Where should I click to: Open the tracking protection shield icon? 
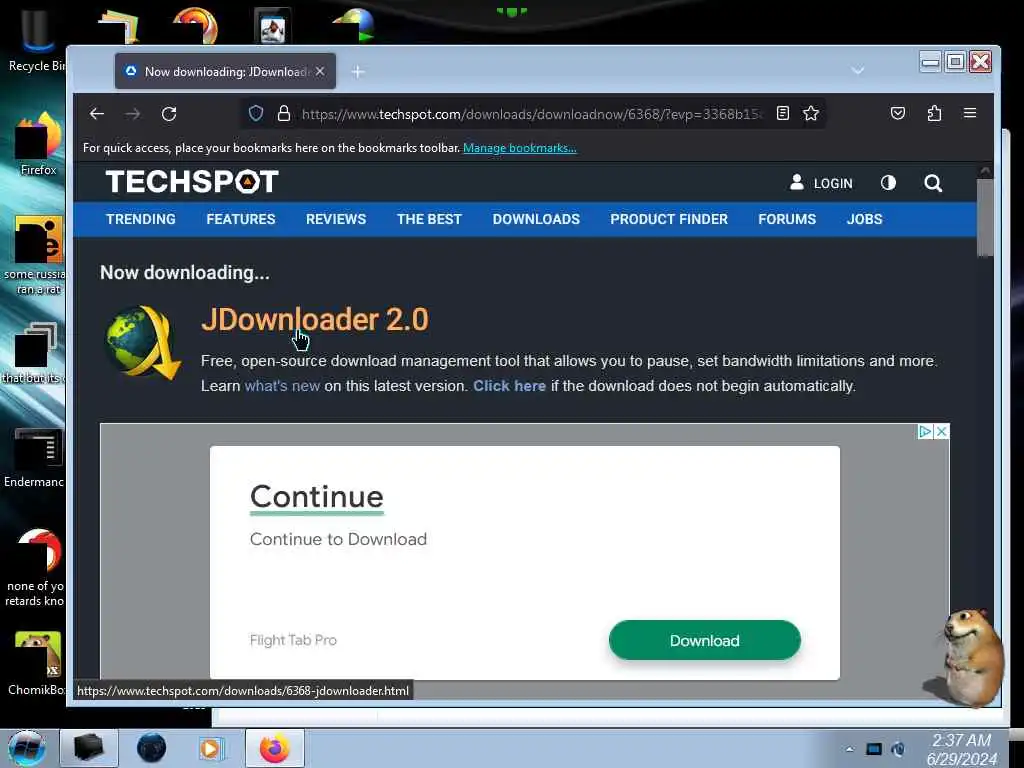coord(256,114)
